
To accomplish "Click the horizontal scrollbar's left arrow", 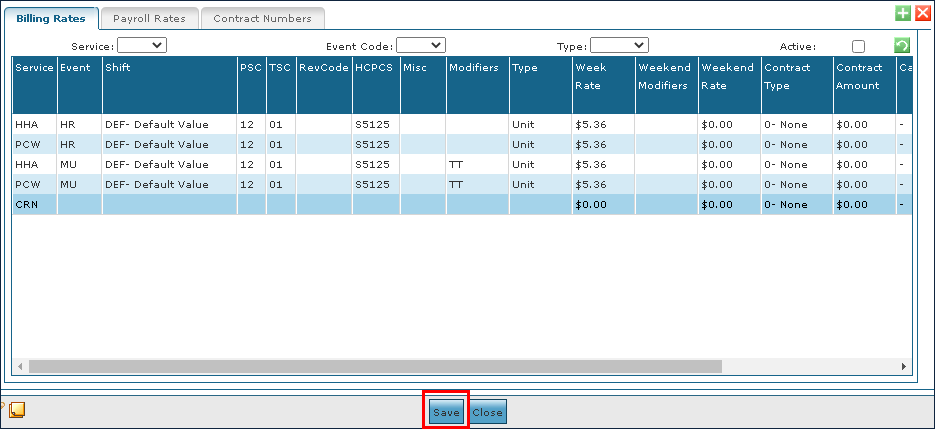I will pyautogui.click(x=20, y=367).
